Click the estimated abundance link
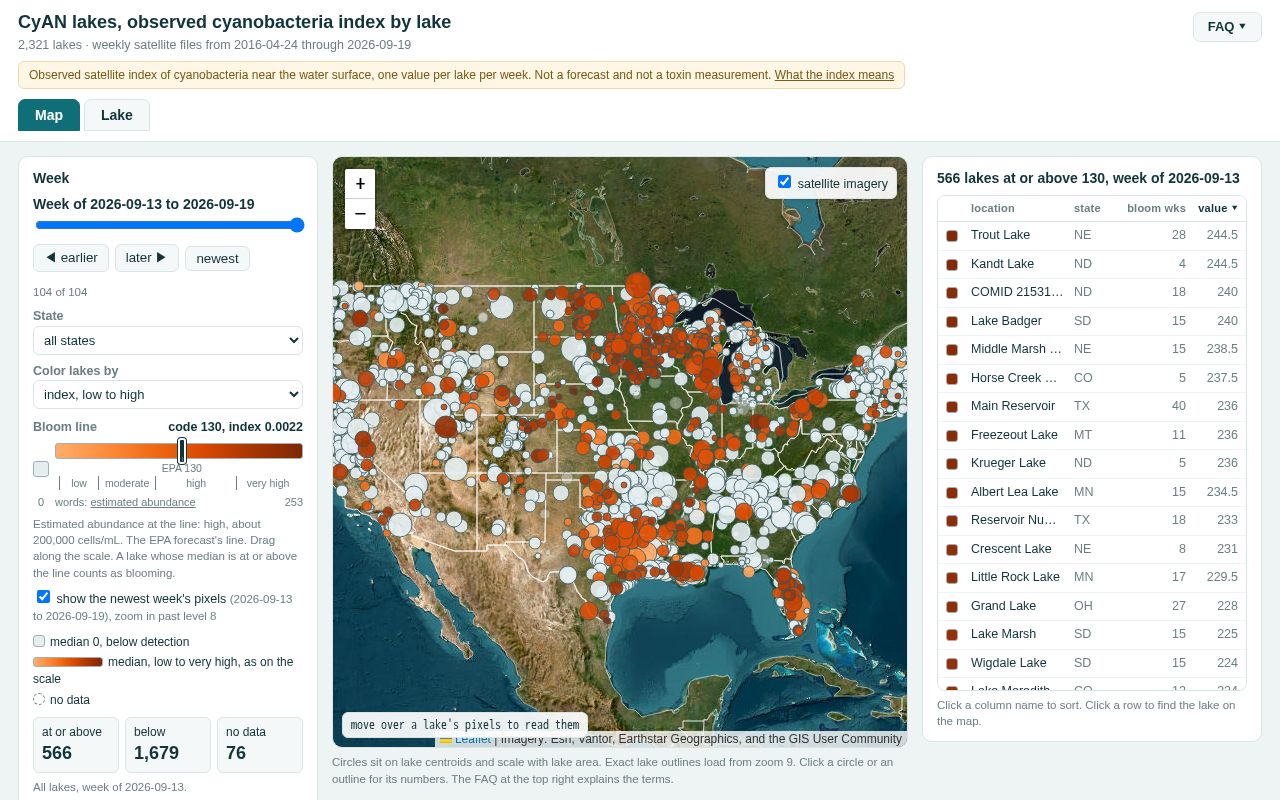Viewport: 1280px width, 800px height. click(x=143, y=502)
